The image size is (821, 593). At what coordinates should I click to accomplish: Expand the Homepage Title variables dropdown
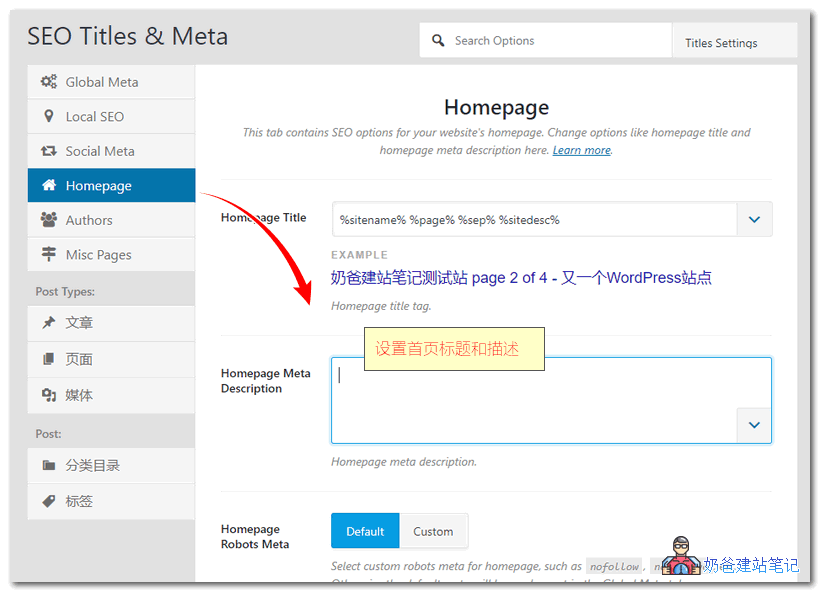(754, 220)
